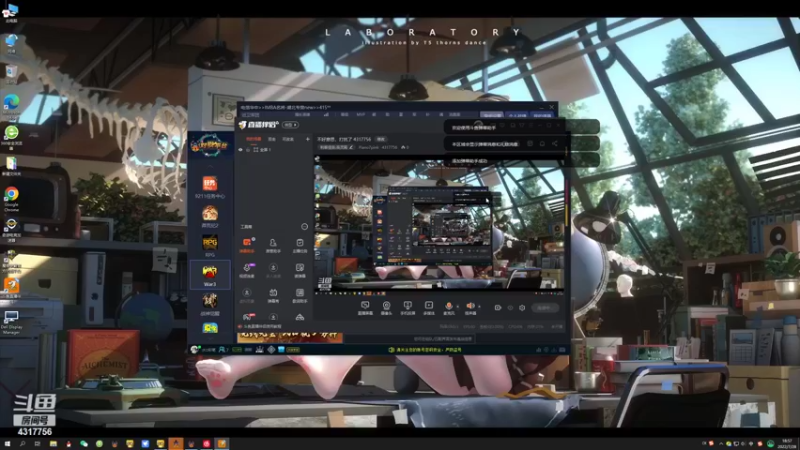Open settings gear beside start-stream button

click(522, 308)
